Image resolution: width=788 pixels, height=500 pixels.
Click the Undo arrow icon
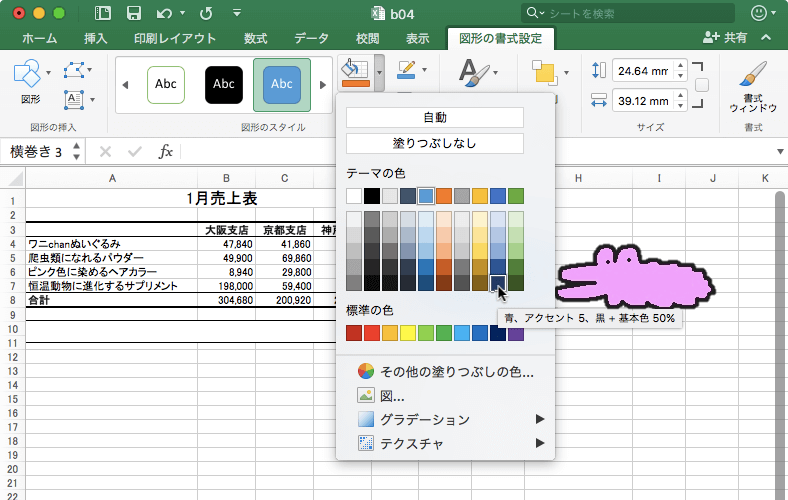point(164,14)
